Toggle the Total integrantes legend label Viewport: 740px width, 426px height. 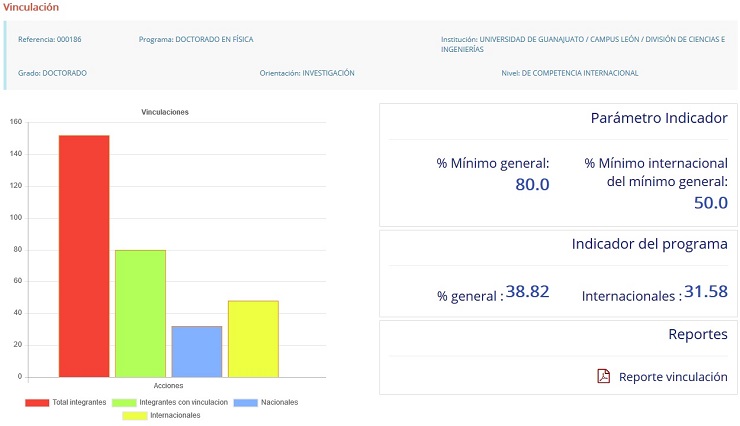click(80, 402)
